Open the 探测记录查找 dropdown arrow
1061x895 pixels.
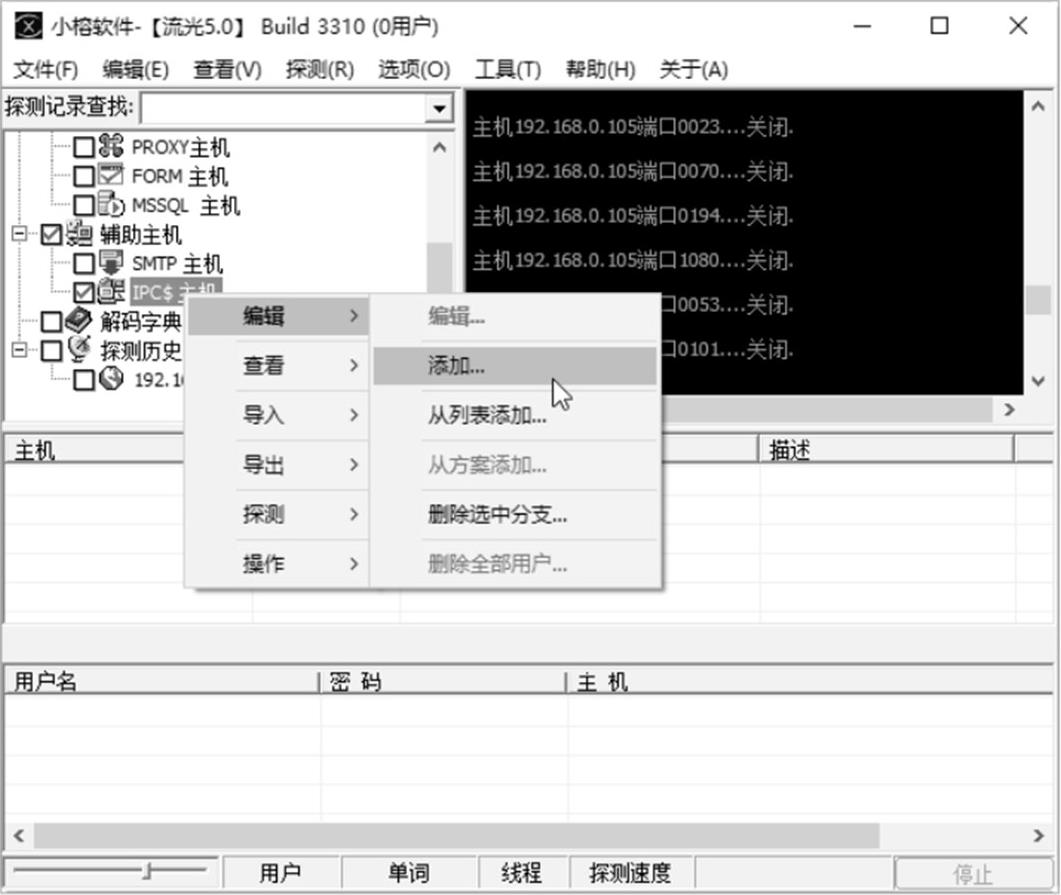point(439,108)
